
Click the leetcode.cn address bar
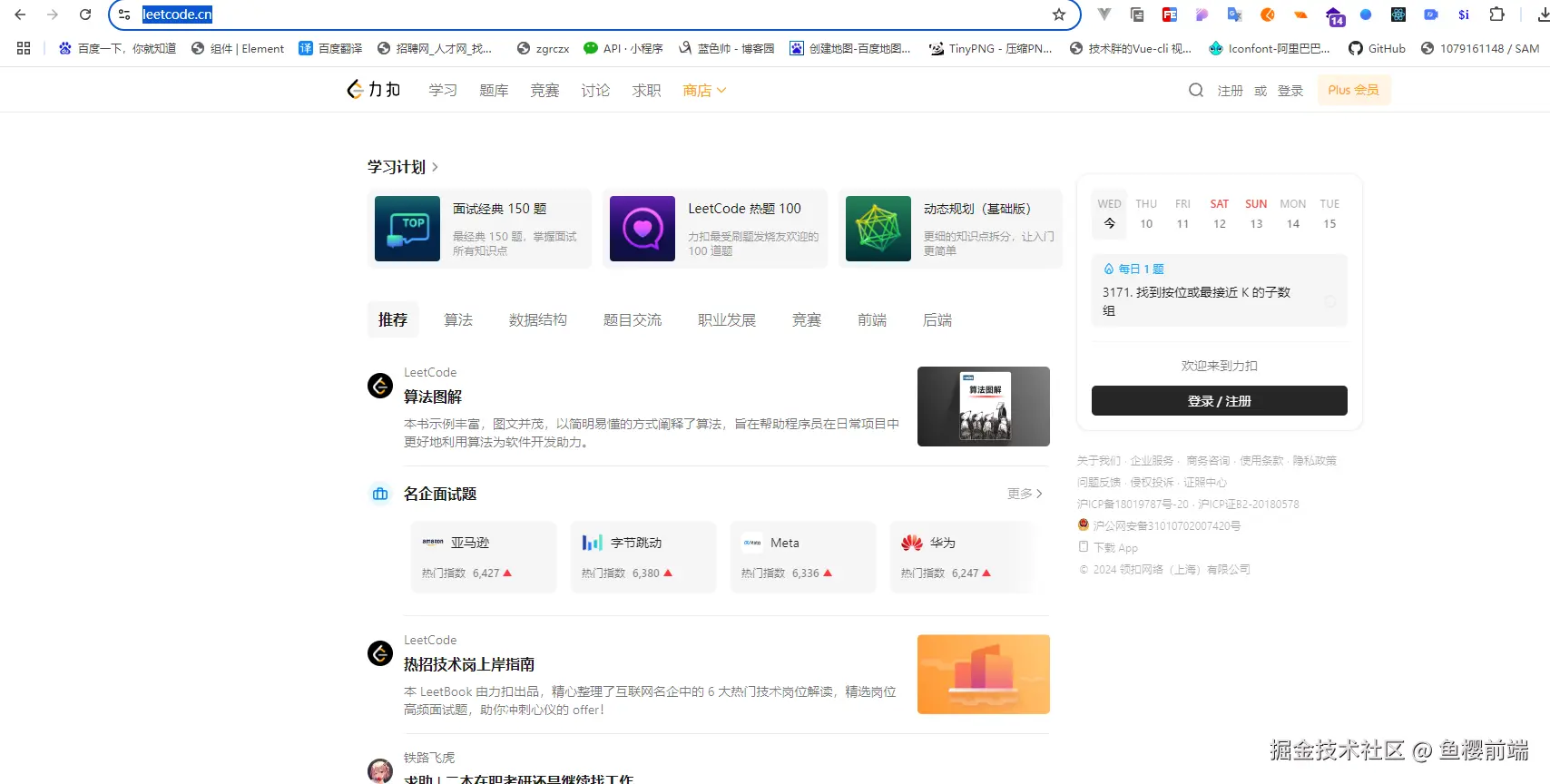pyautogui.click(x=594, y=15)
